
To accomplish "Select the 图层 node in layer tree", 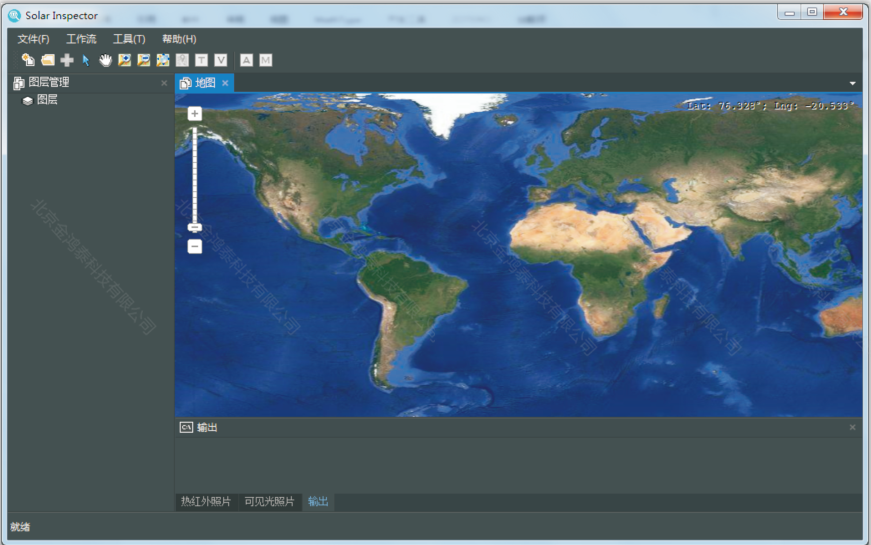I will point(47,100).
